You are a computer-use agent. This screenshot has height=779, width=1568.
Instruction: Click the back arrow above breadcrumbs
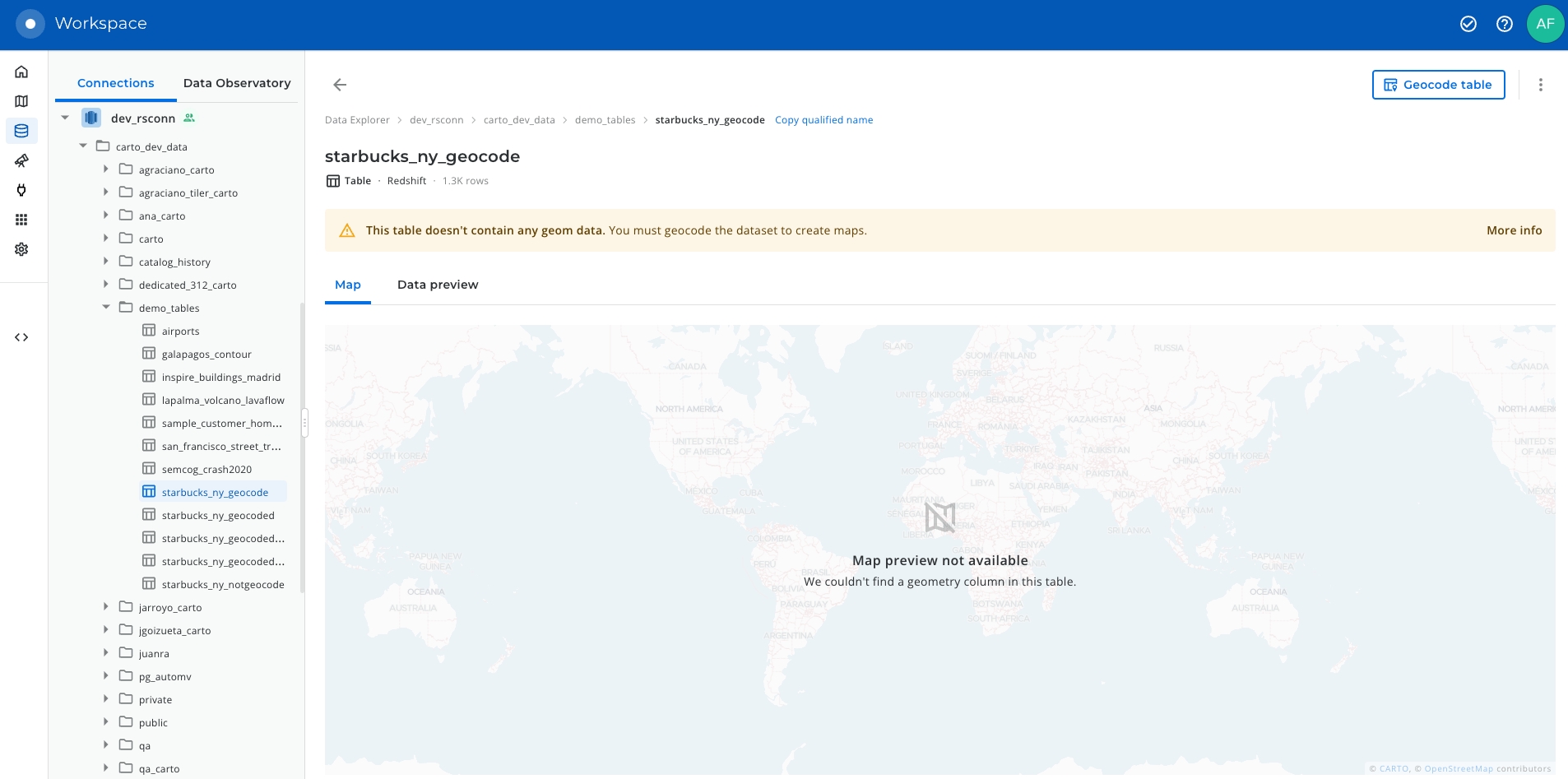340,85
